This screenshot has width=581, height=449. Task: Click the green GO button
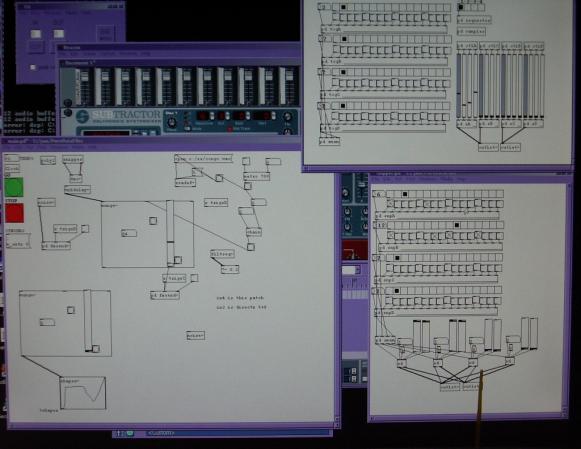point(14,187)
